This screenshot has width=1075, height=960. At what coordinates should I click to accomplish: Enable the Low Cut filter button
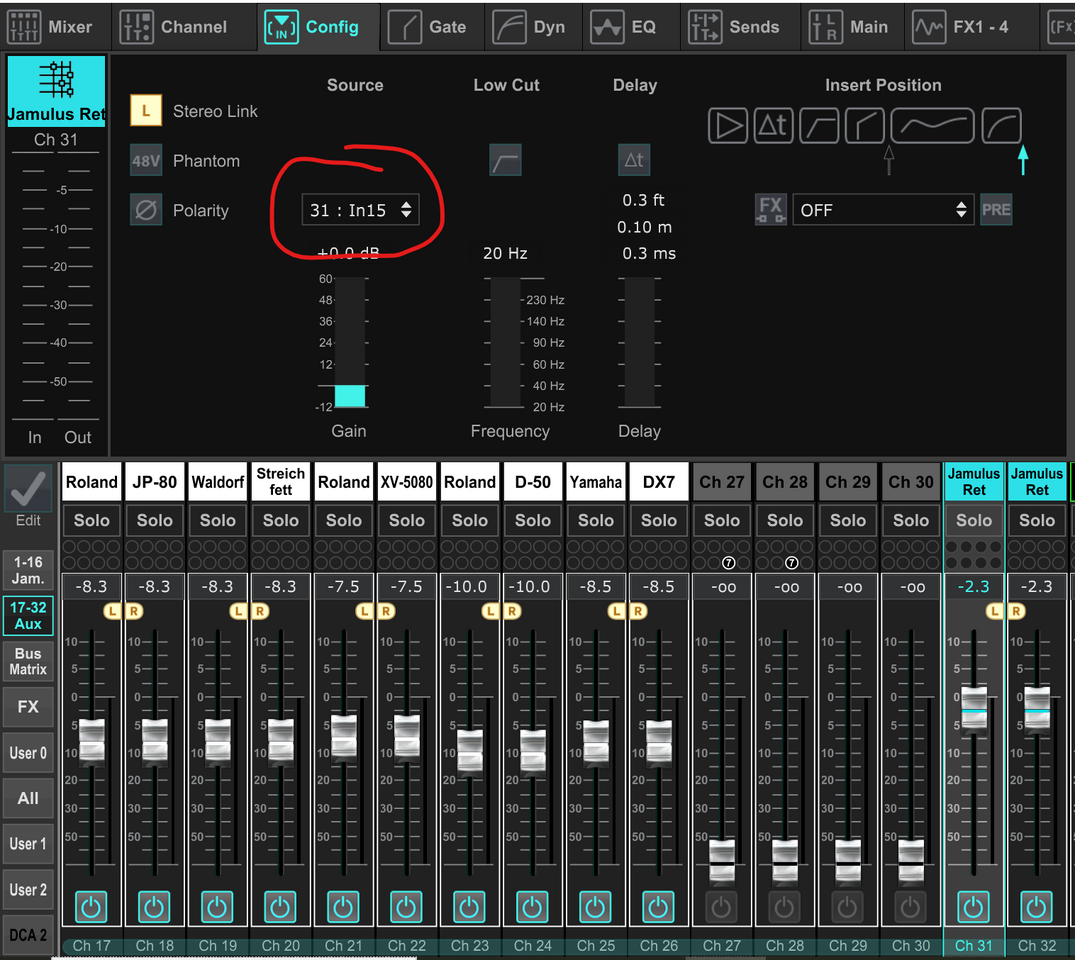click(505, 160)
